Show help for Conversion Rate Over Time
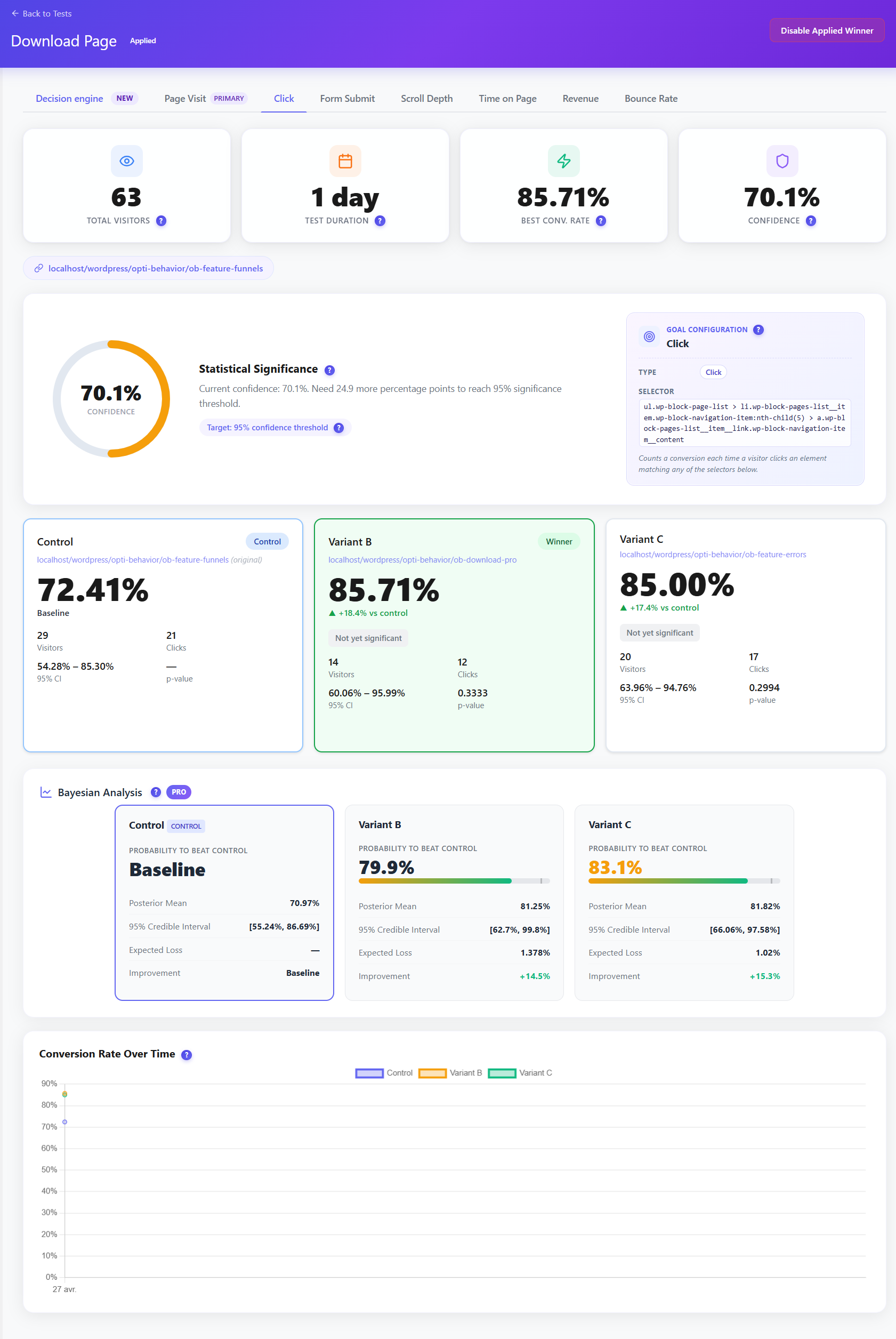This screenshot has width=896, height=1339. point(186,1055)
